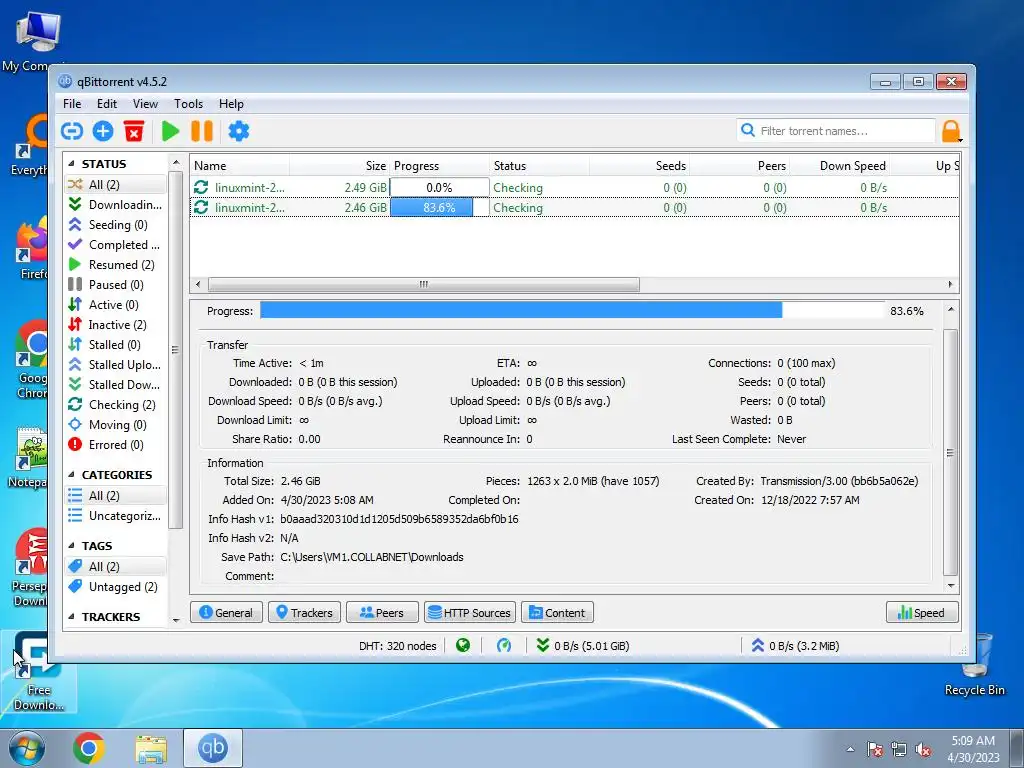Click the Filter torrent names input field
The image size is (1024, 768).
[x=836, y=131]
